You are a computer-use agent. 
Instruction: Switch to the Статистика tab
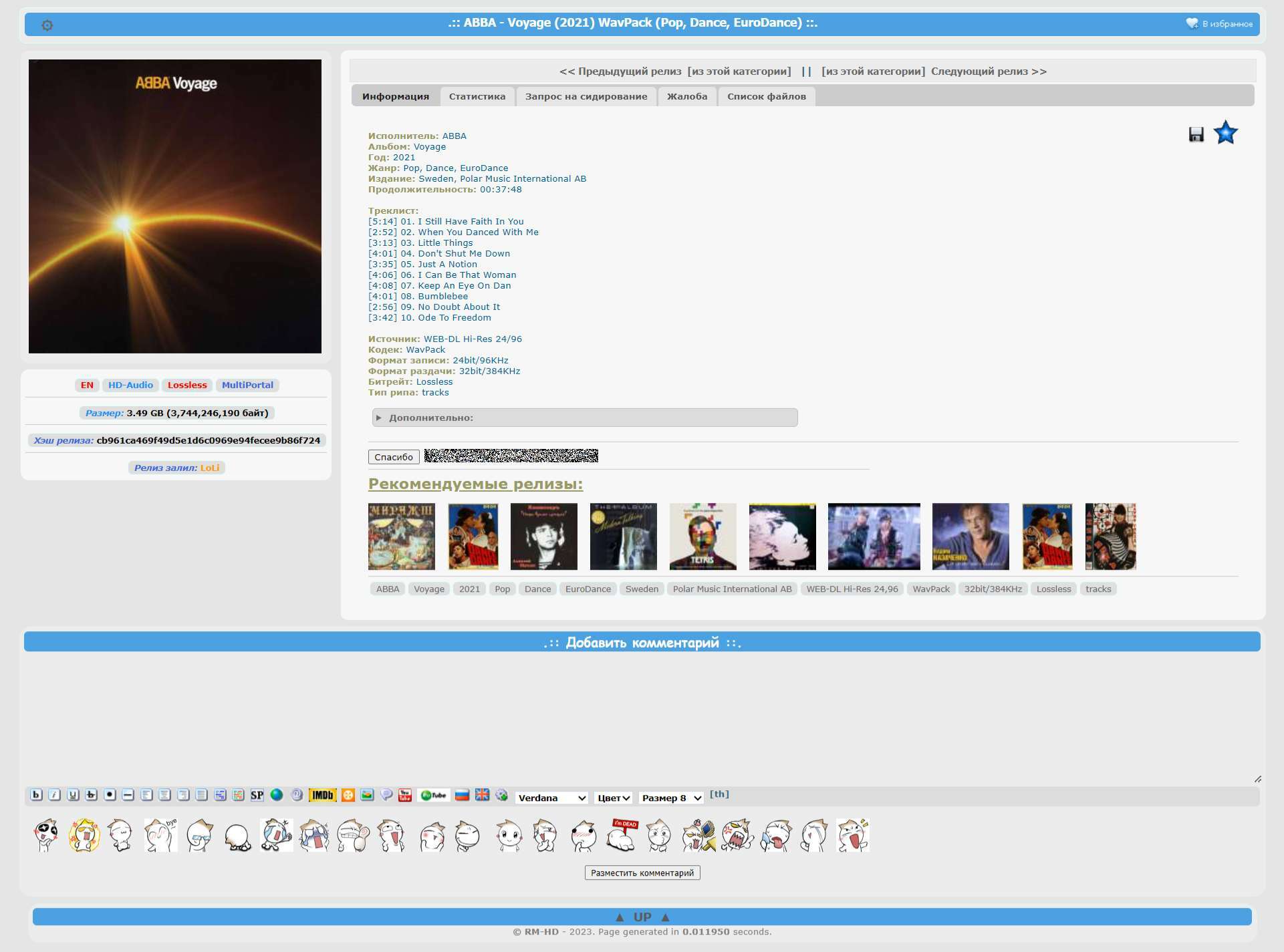477,96
